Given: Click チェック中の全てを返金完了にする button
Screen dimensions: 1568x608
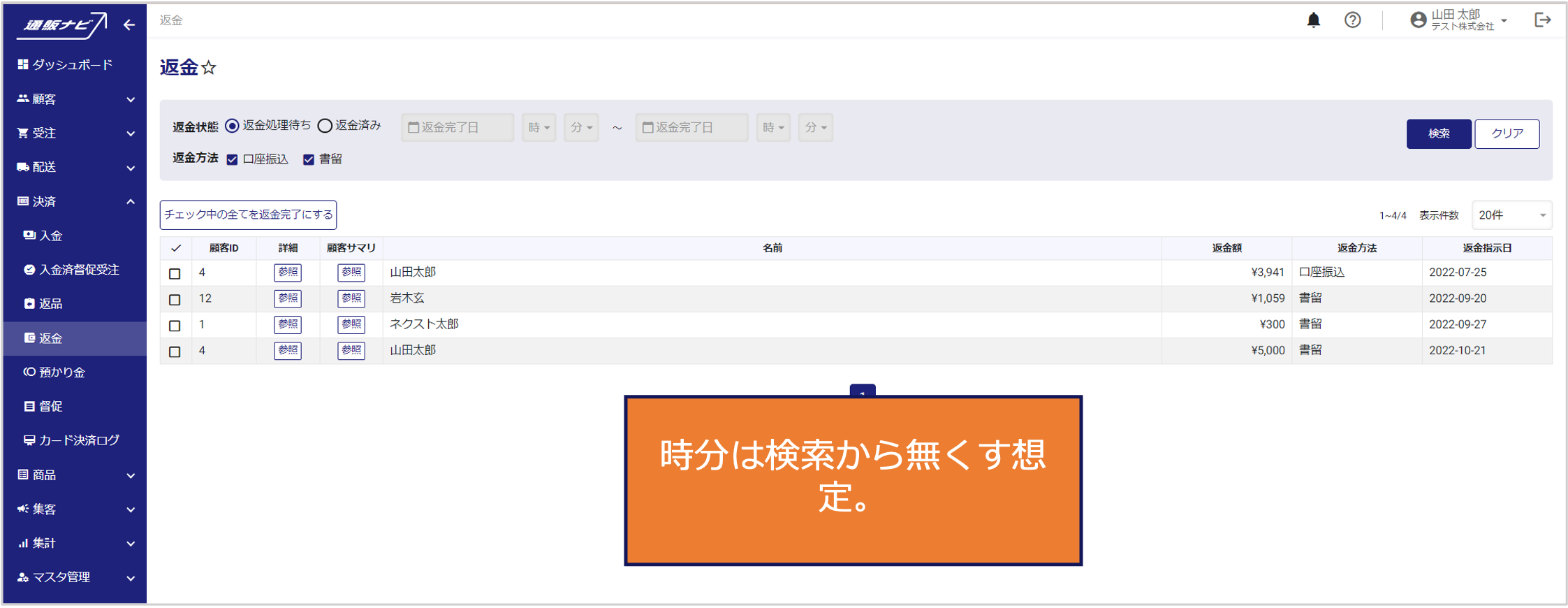Looking at the screenshot, I should (248, 215).
